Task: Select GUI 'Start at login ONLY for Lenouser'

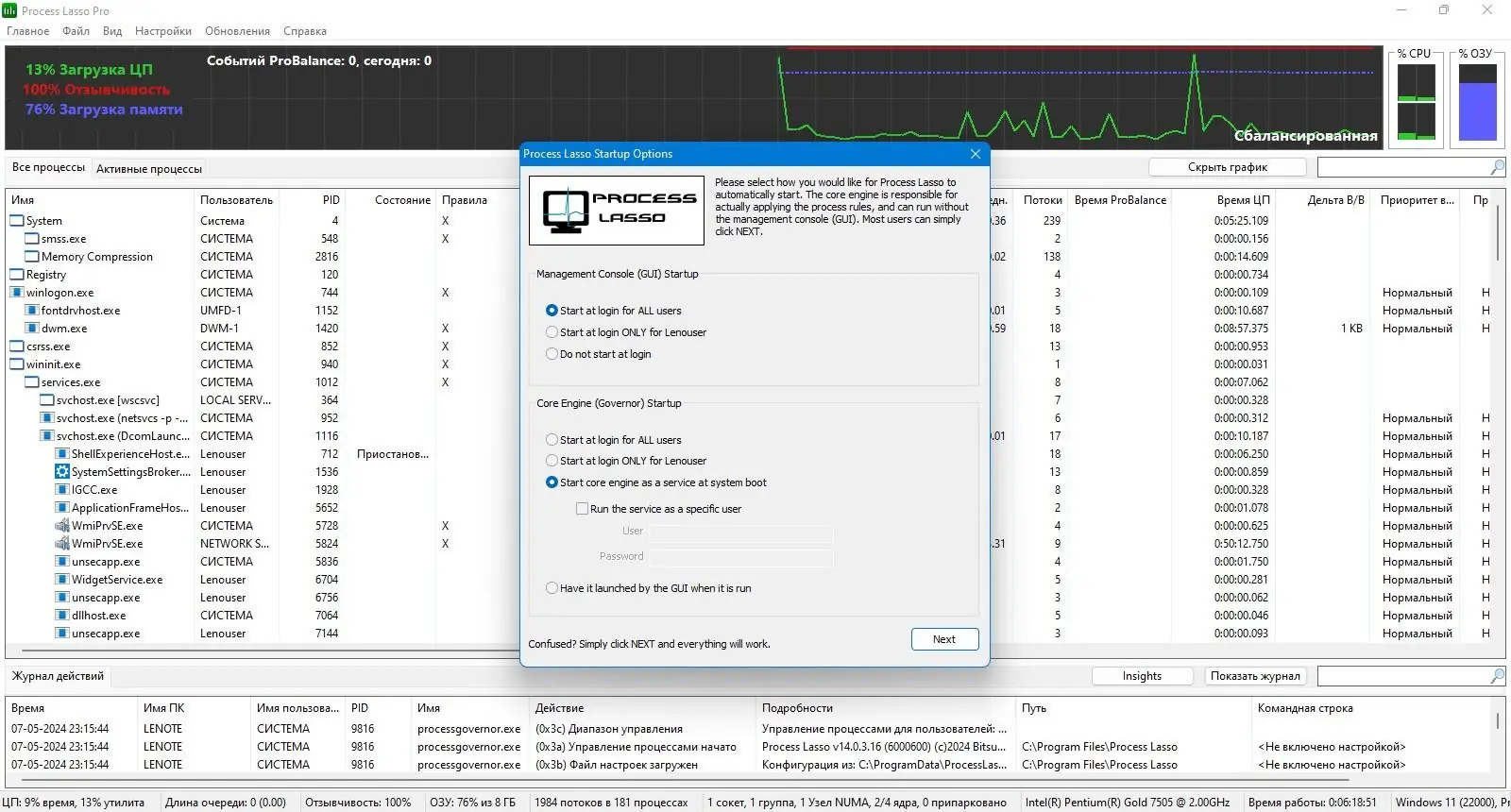Action: pyautogui.click(x=552, y=332)
